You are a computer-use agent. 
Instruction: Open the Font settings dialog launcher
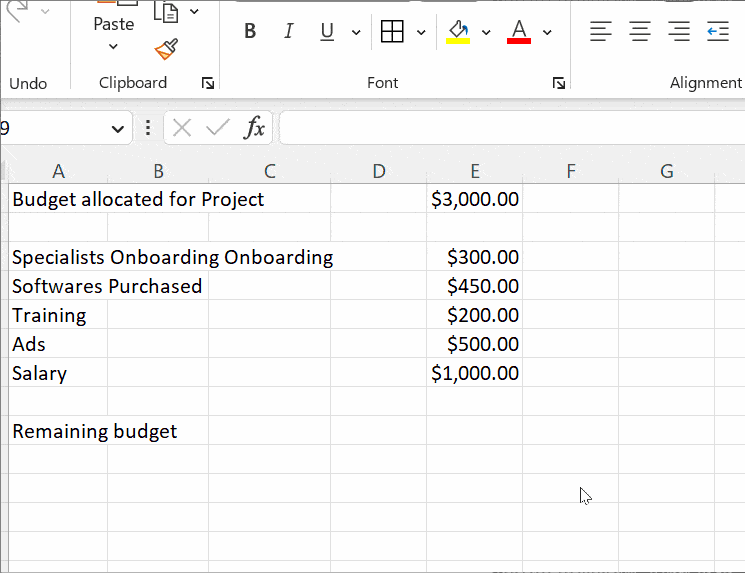[559, 84]
